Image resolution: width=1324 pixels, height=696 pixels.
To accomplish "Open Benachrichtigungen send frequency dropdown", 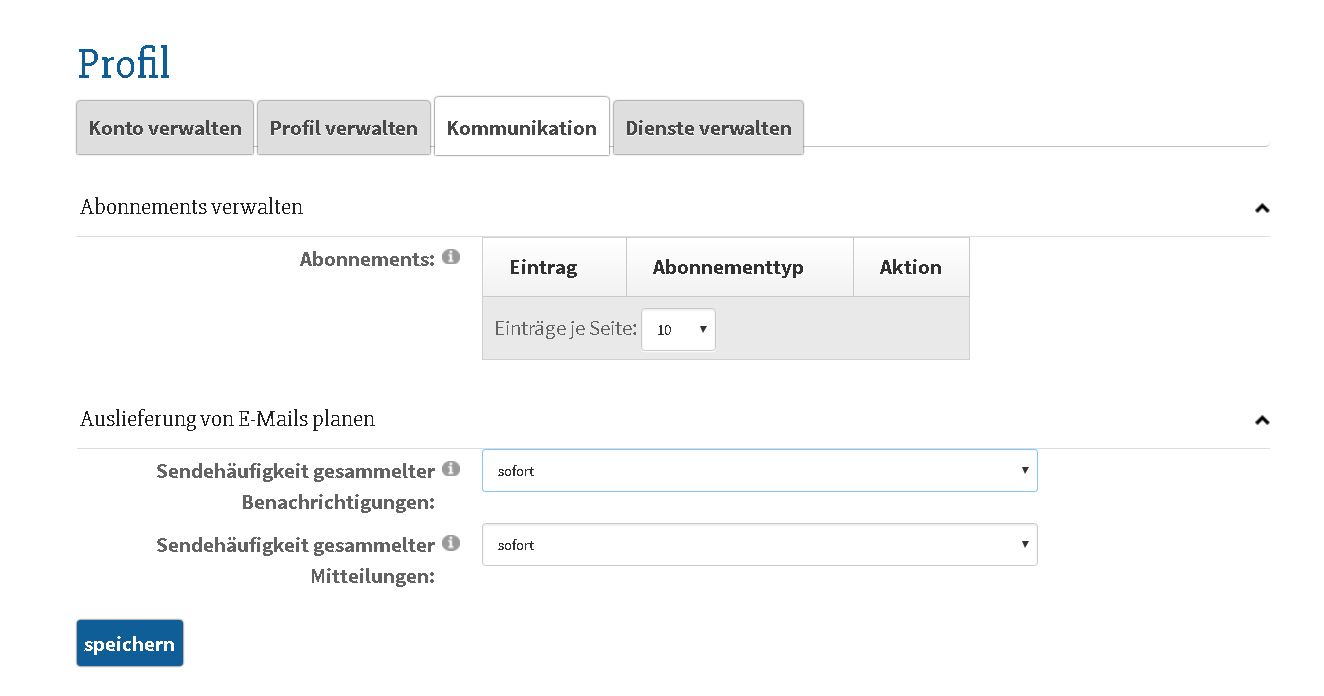I will tap(759, 470).
